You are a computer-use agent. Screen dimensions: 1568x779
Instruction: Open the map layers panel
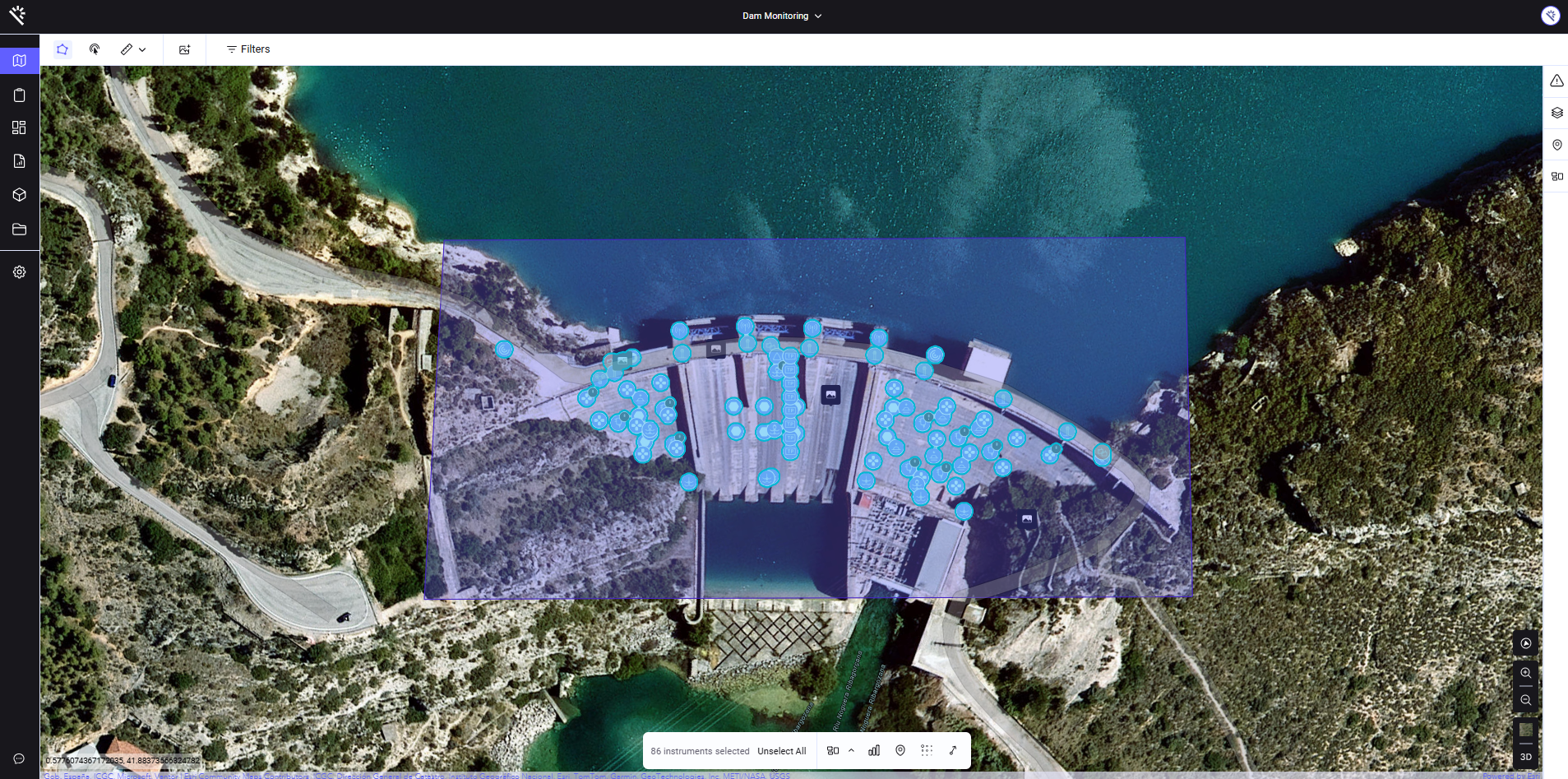click(1556, 113)
